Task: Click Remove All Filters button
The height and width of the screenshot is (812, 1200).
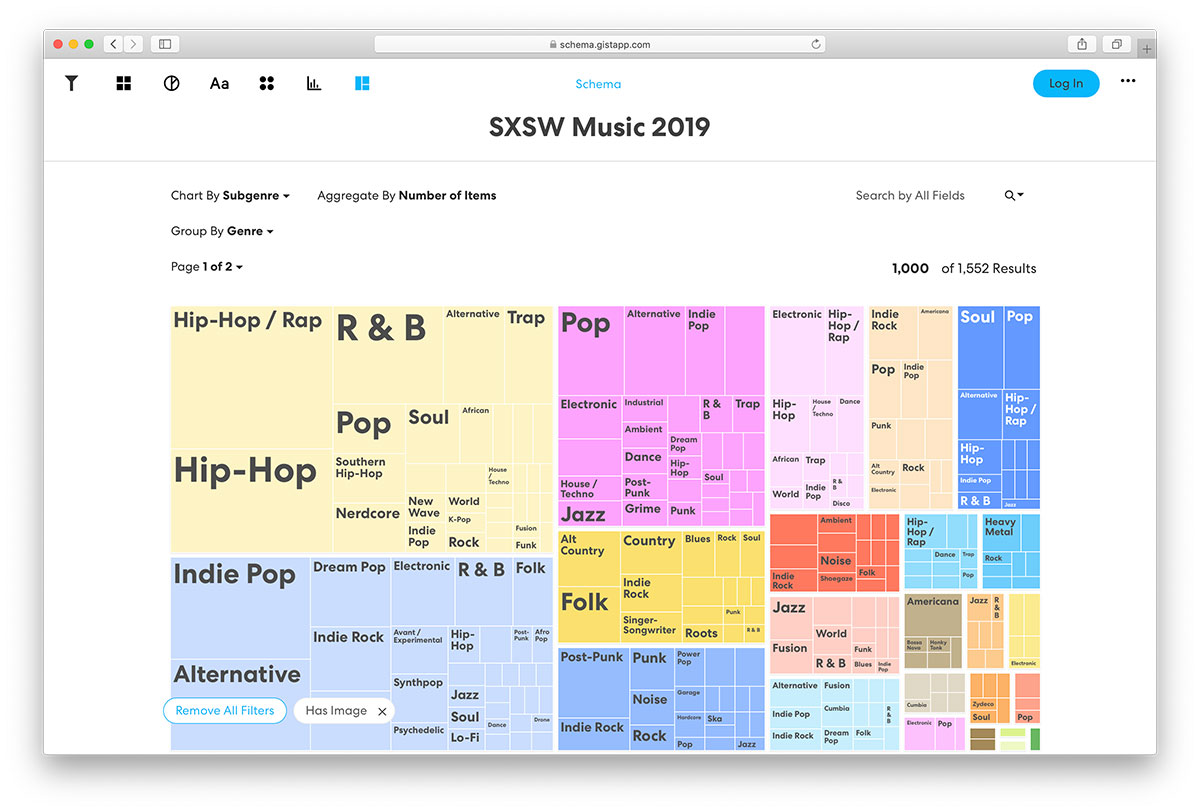Action: pos(225,711)
